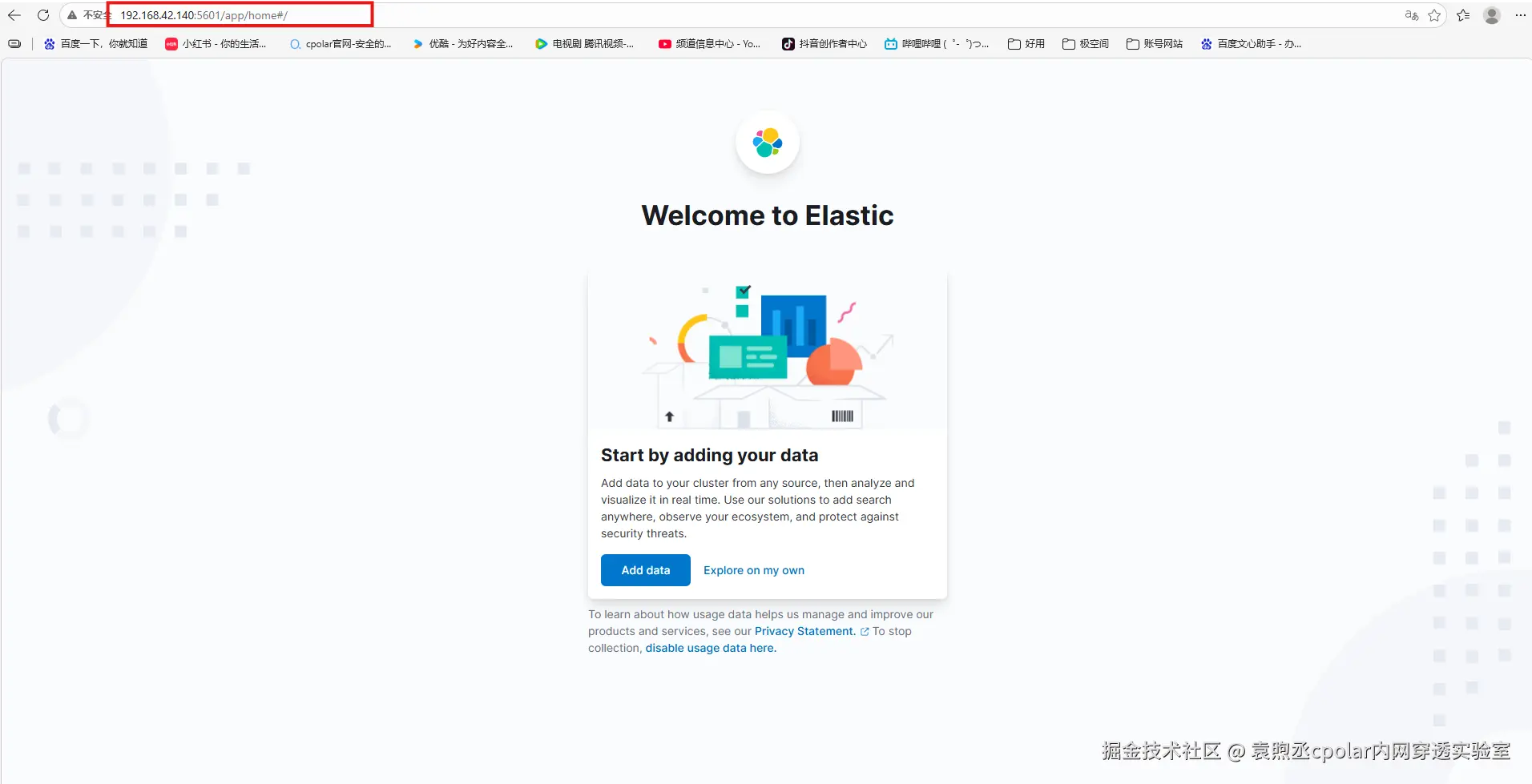
Task: Open the browser profile avatar
Action: (1492, 15)
